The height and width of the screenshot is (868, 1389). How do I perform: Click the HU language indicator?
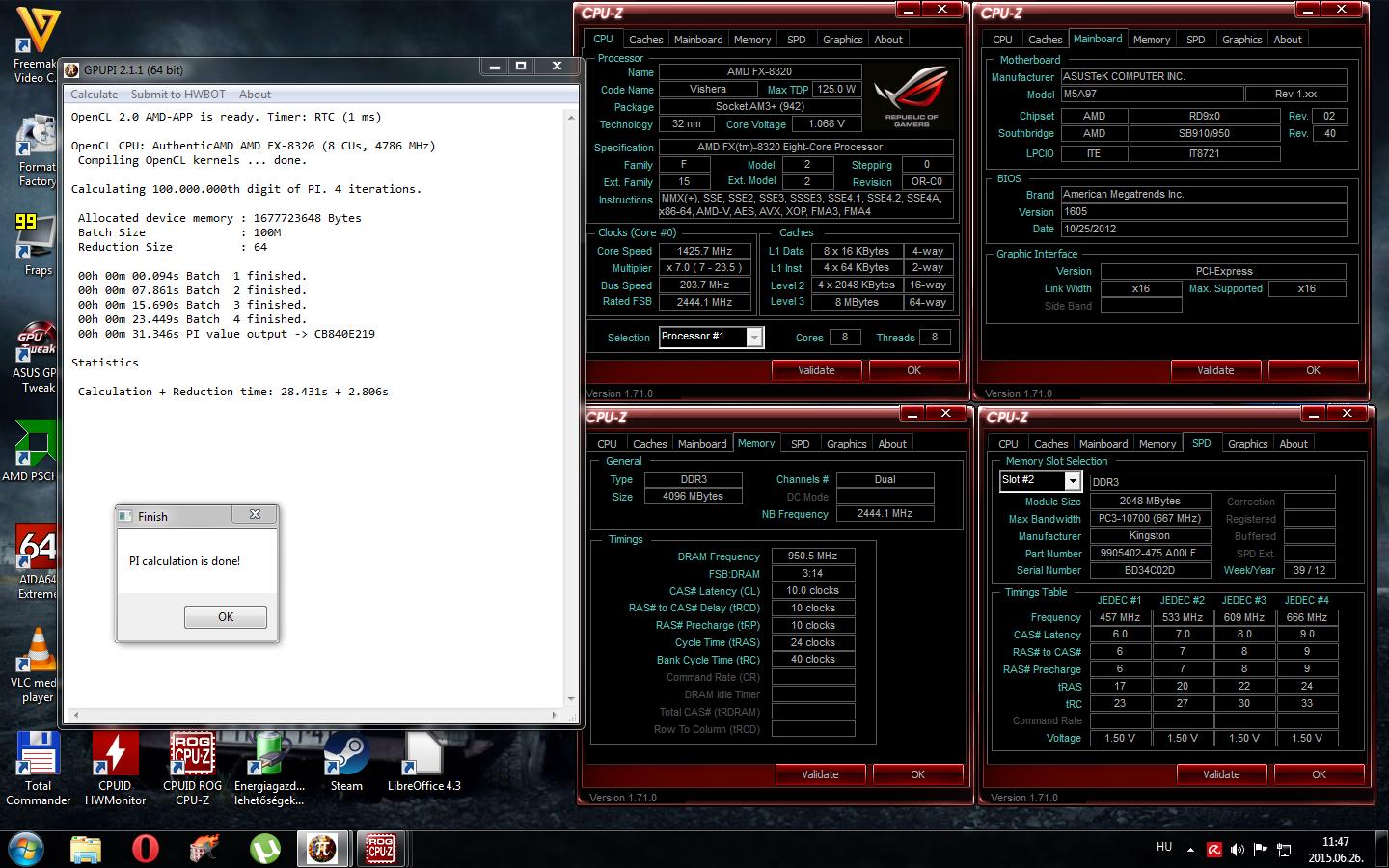[1164, 847]
